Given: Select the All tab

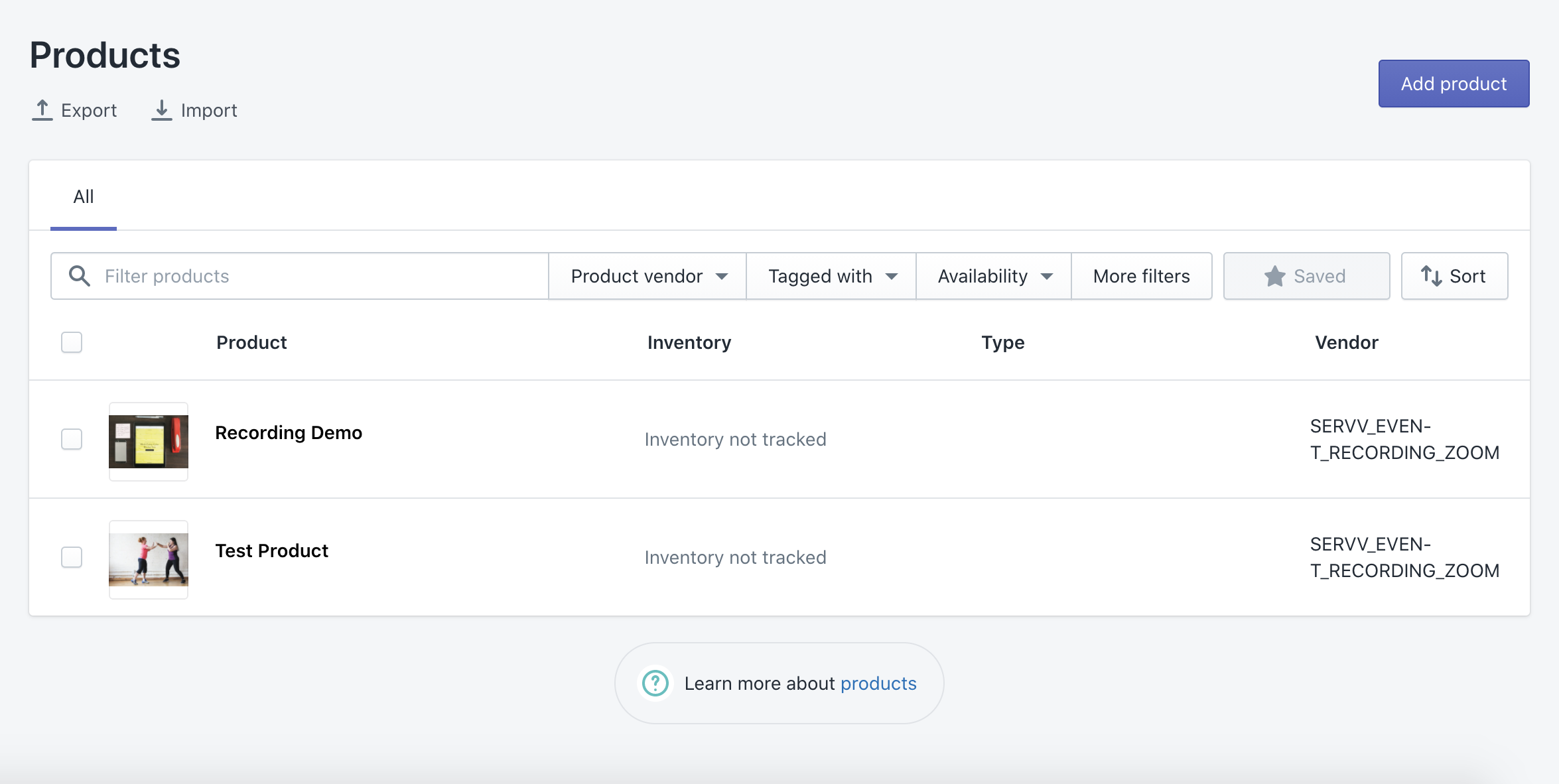Looking at the screenshot, I should [x=84, y=197].
